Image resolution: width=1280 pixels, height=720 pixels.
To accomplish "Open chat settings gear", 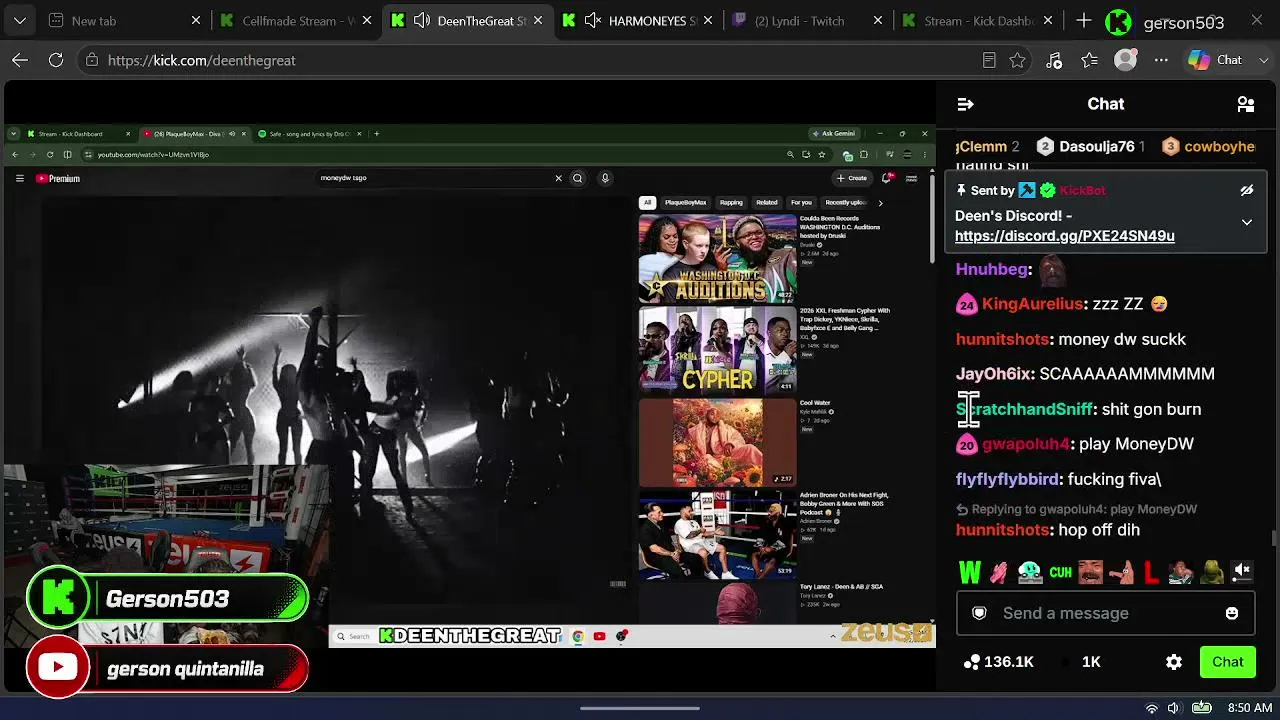I will pos(1174,662).
